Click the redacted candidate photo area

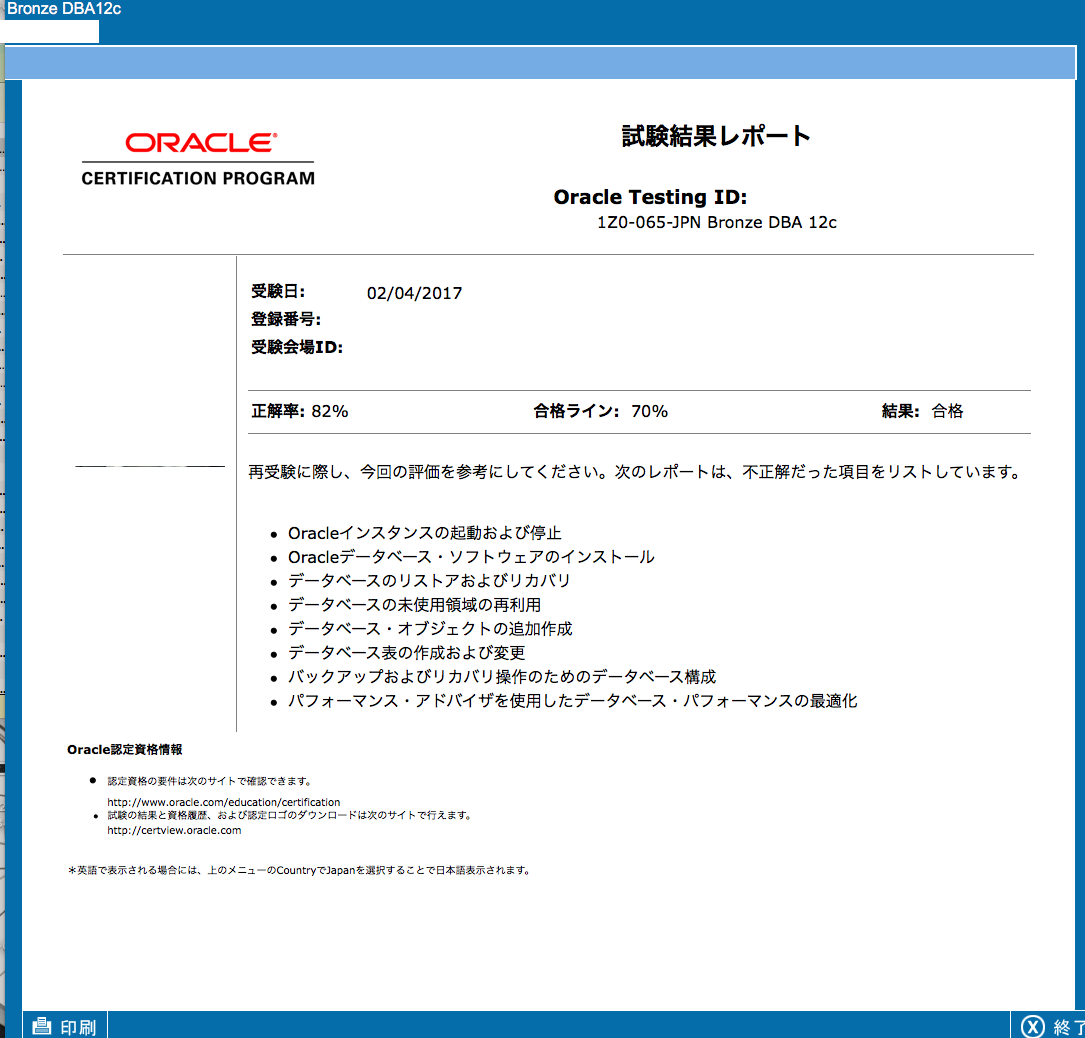[146, 366]
